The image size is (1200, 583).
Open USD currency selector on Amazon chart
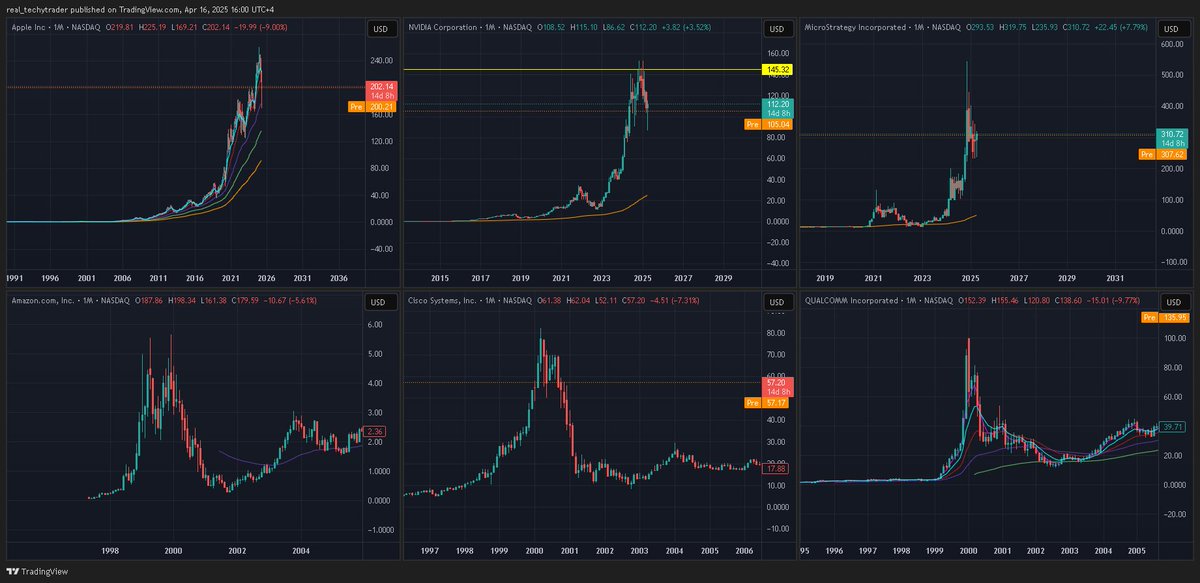(379, 302)
